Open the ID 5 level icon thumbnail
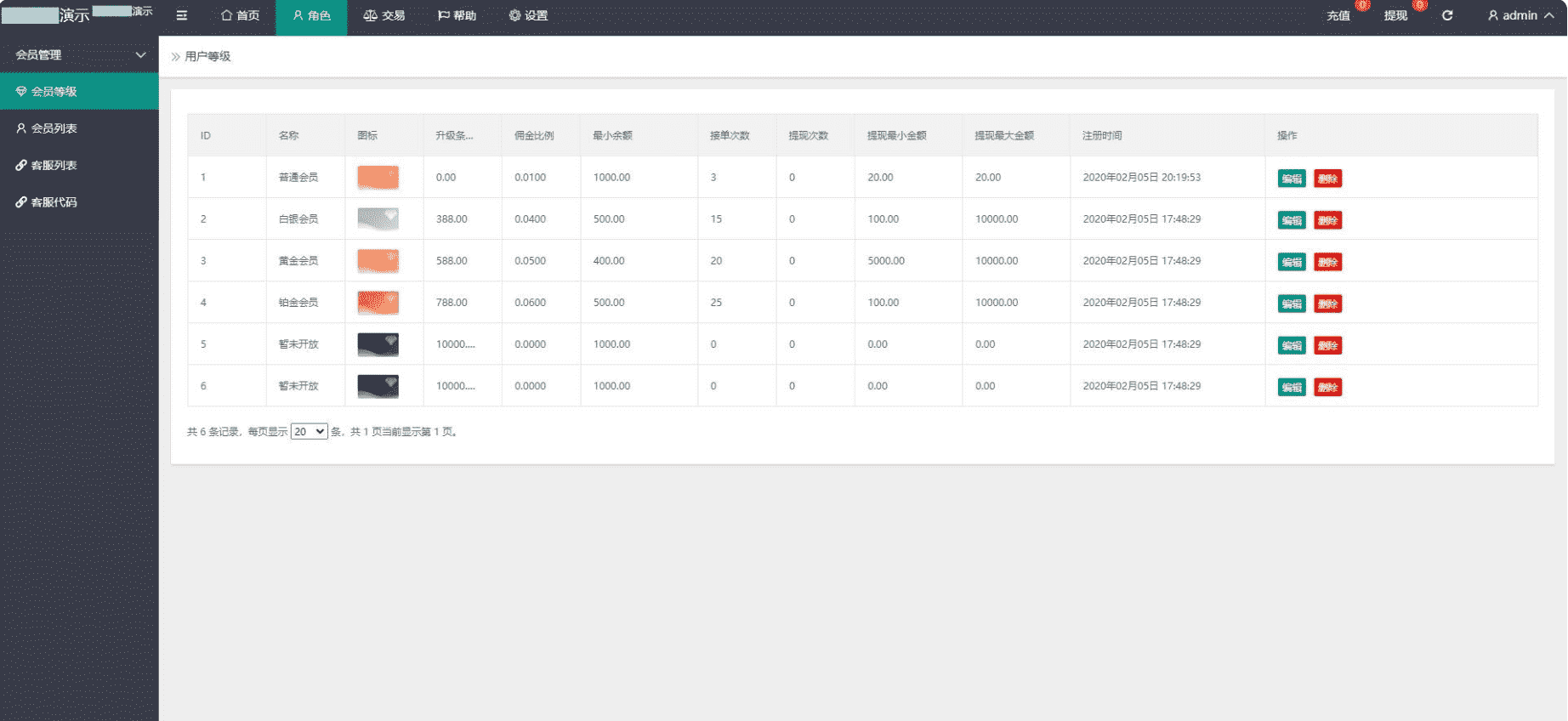Viewport: 1568px width, 721px height. pos(378,343)
